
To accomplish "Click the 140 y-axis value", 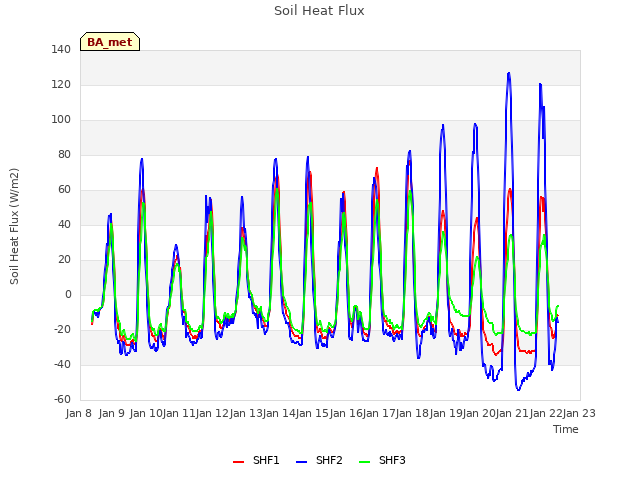I will [x=61, y=49].
